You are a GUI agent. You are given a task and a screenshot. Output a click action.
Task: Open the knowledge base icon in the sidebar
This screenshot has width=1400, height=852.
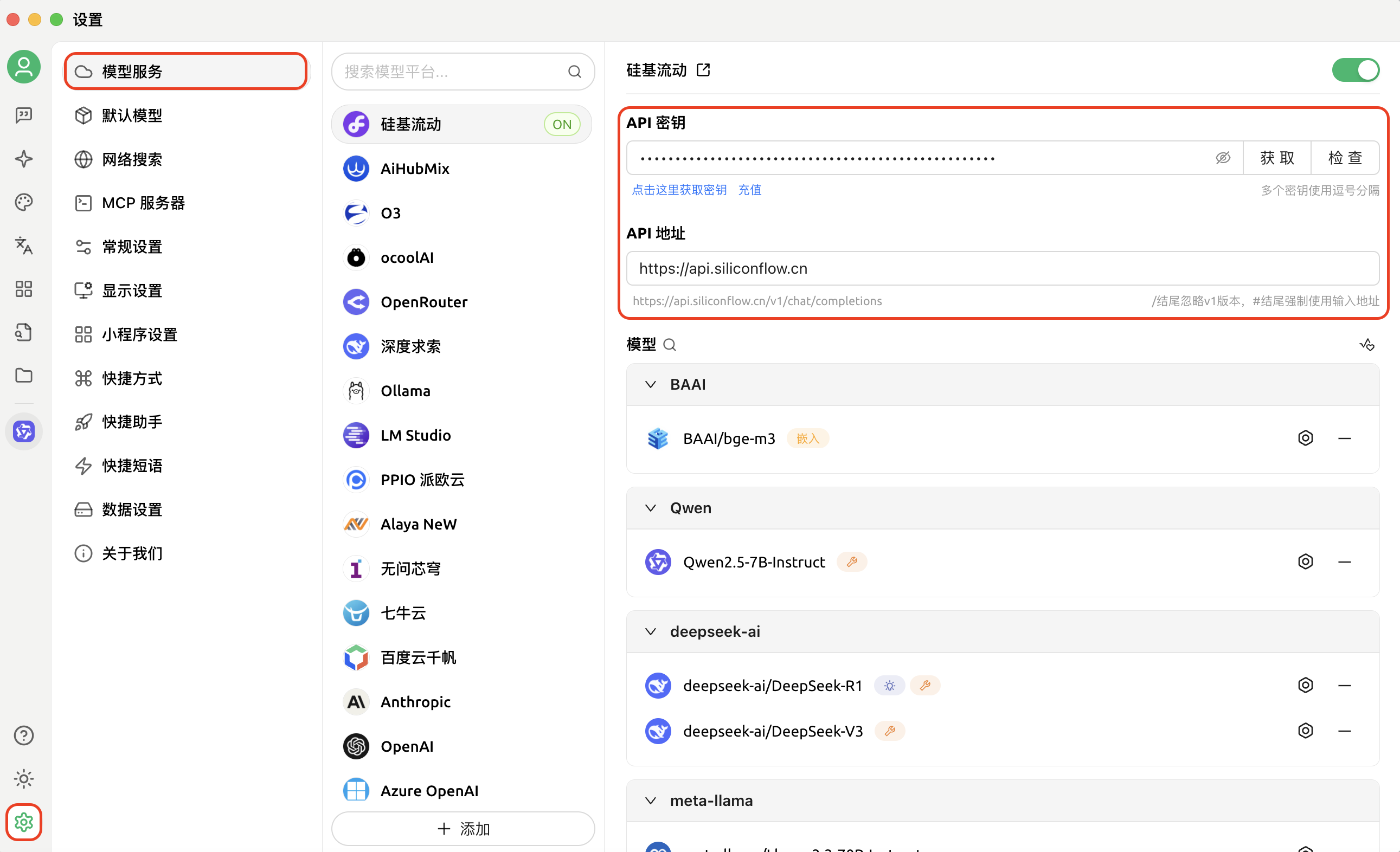tap(23, 332)
